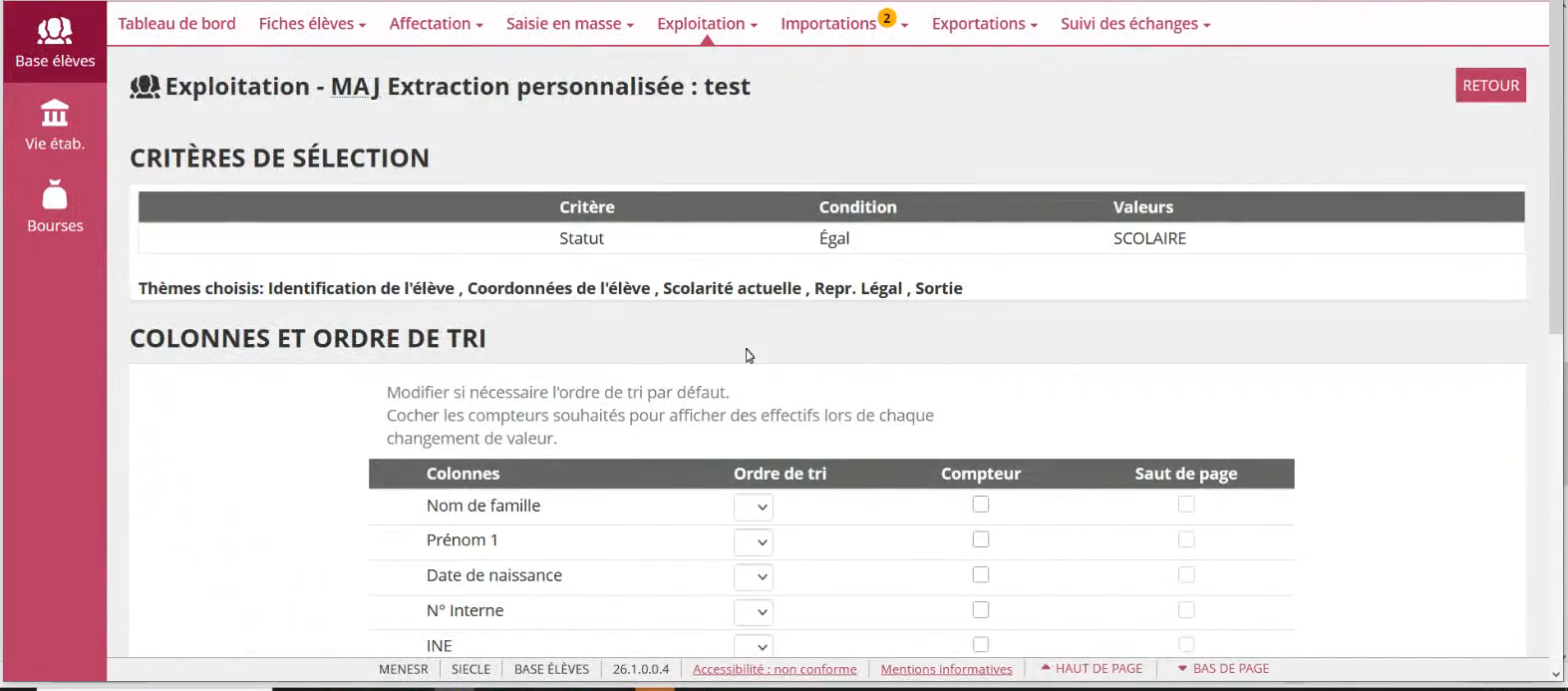Click the version 26.1.0.0.4 label
This screenshot has width=1568, height=691.
click(x=641, y=669)
